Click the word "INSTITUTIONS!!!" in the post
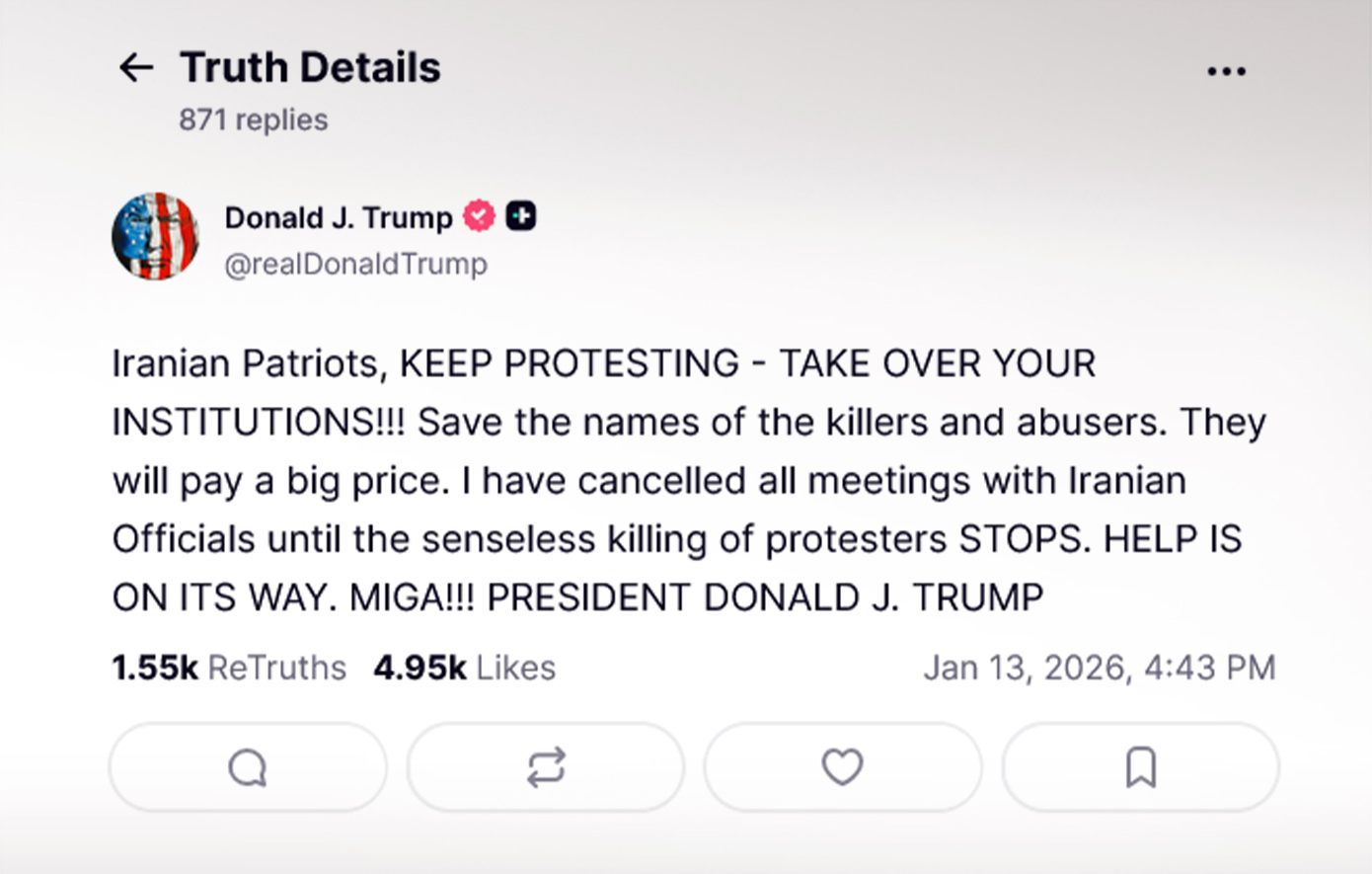The height and width of the screenshot is (874, 1372). tap(259, 423)
